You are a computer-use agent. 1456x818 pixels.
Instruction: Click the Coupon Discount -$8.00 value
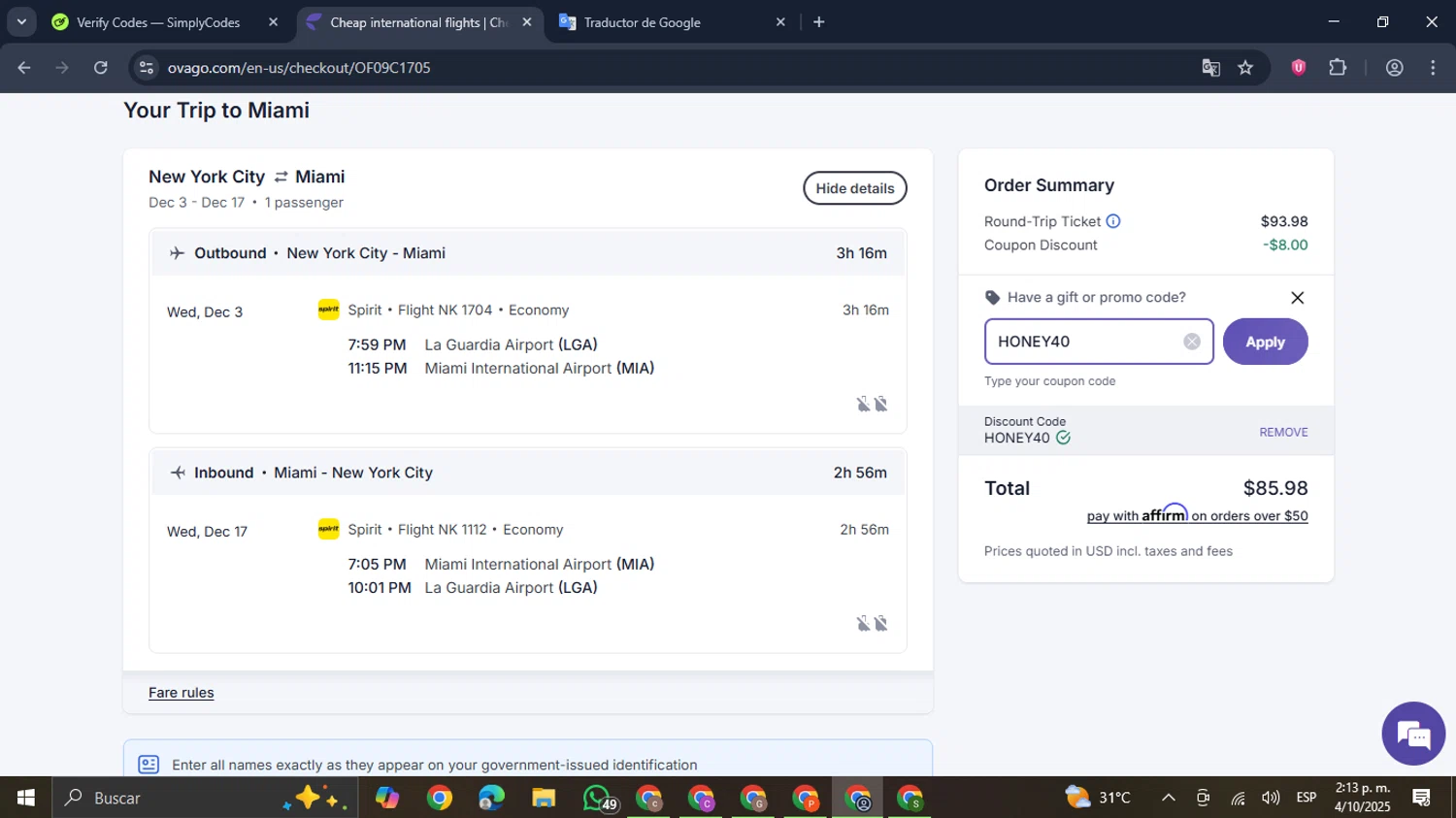pyautogui.click(x=1285, y=245)
